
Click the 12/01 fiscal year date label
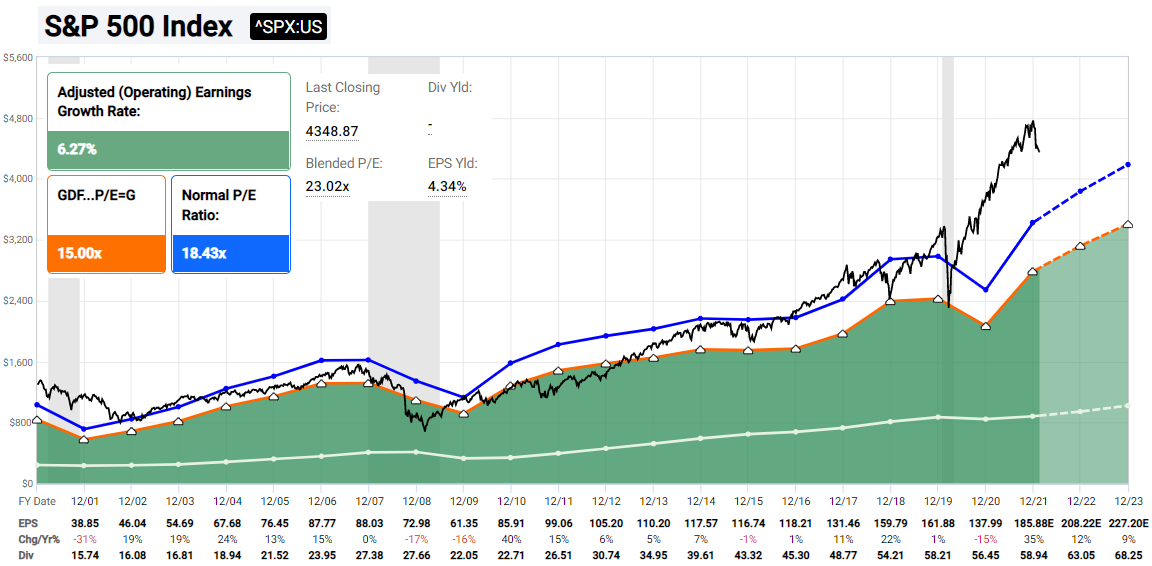84,499
